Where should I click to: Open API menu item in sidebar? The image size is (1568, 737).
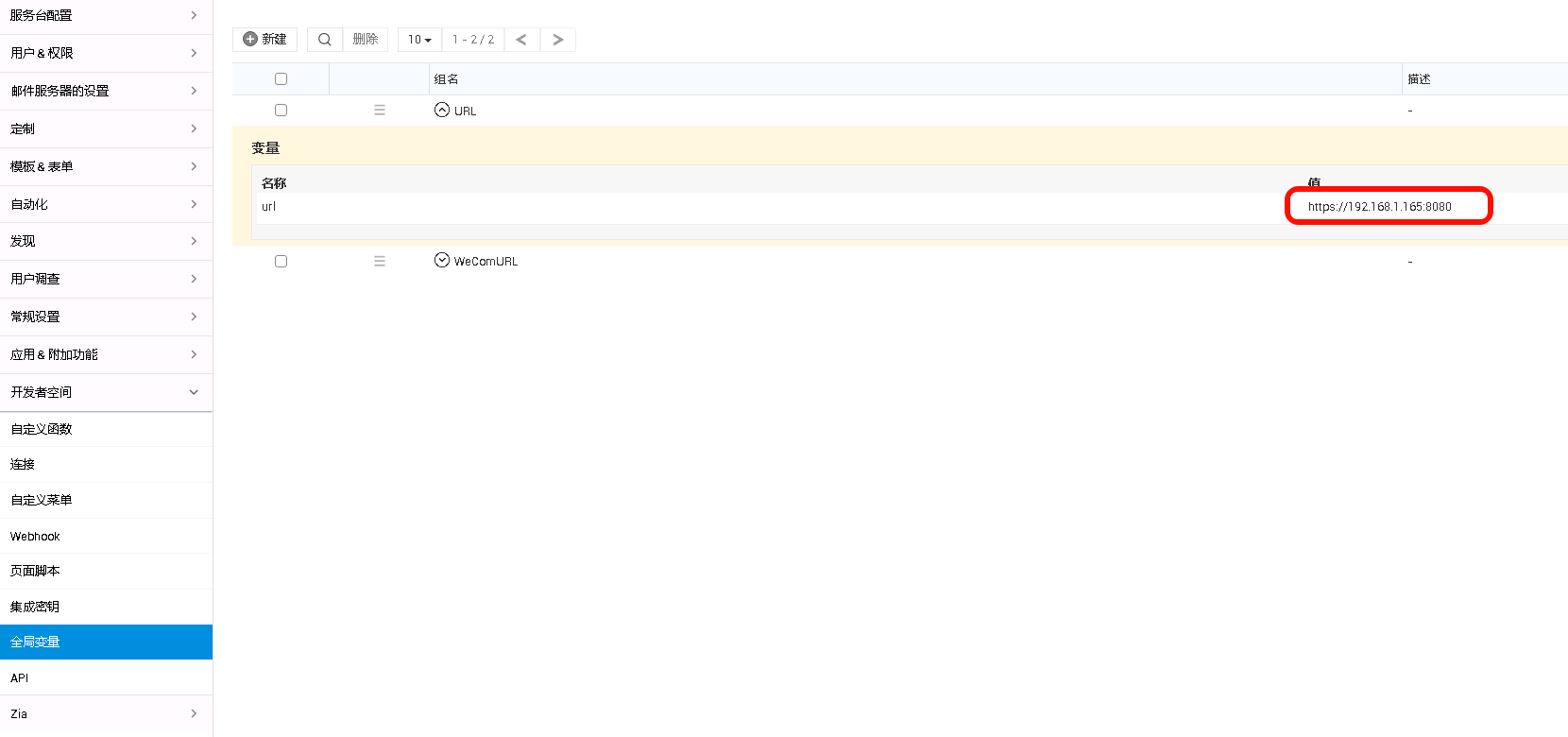click(20, 678)
